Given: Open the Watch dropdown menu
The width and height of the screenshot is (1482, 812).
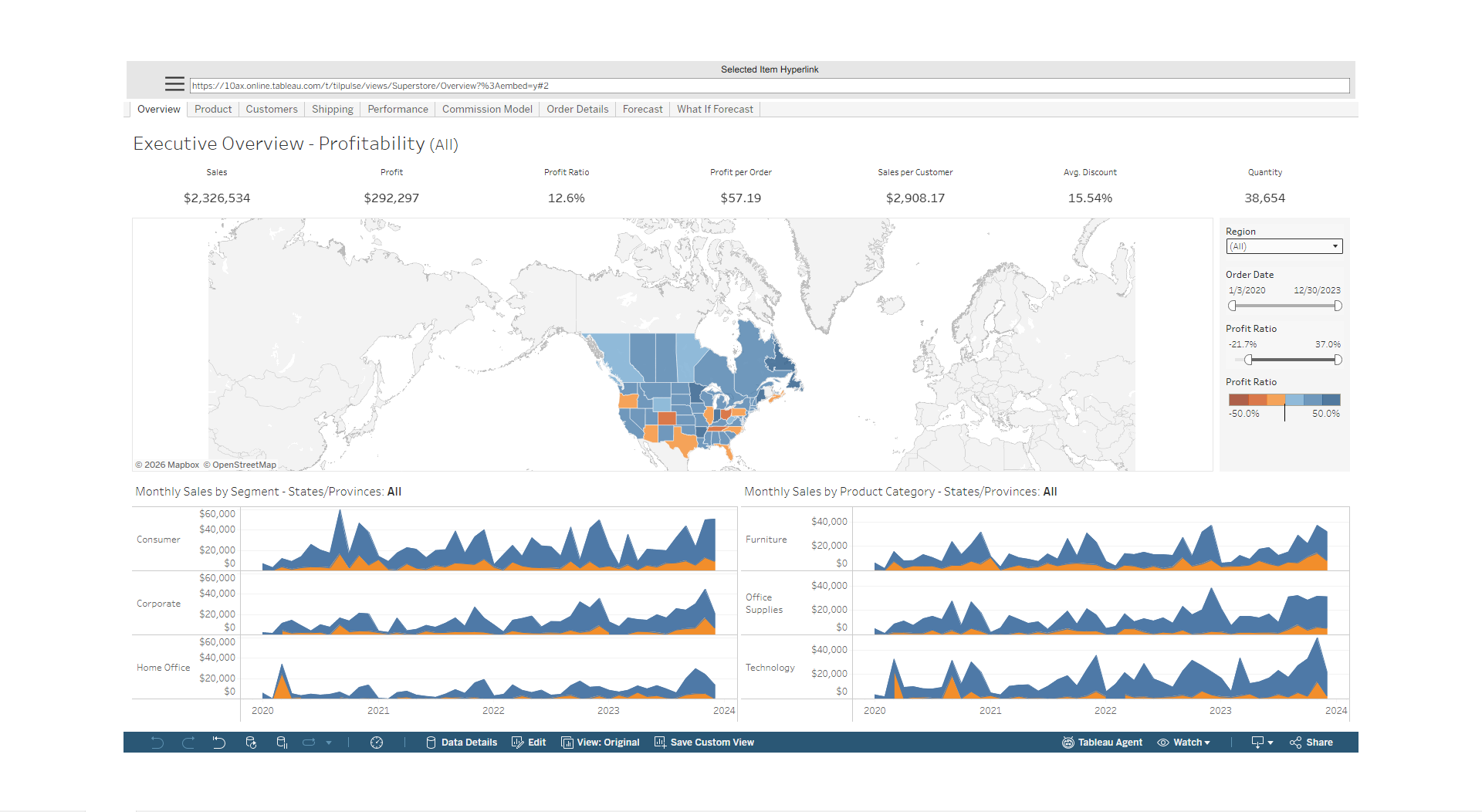Looking at the screenshot, I should [1184, 743].
